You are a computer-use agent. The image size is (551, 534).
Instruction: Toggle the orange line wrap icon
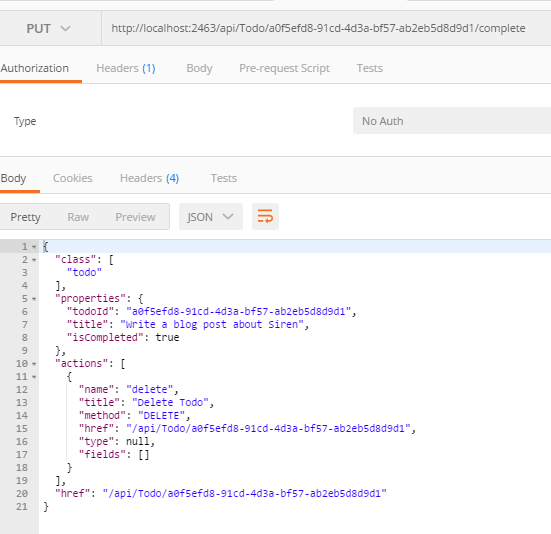(265, 216)
